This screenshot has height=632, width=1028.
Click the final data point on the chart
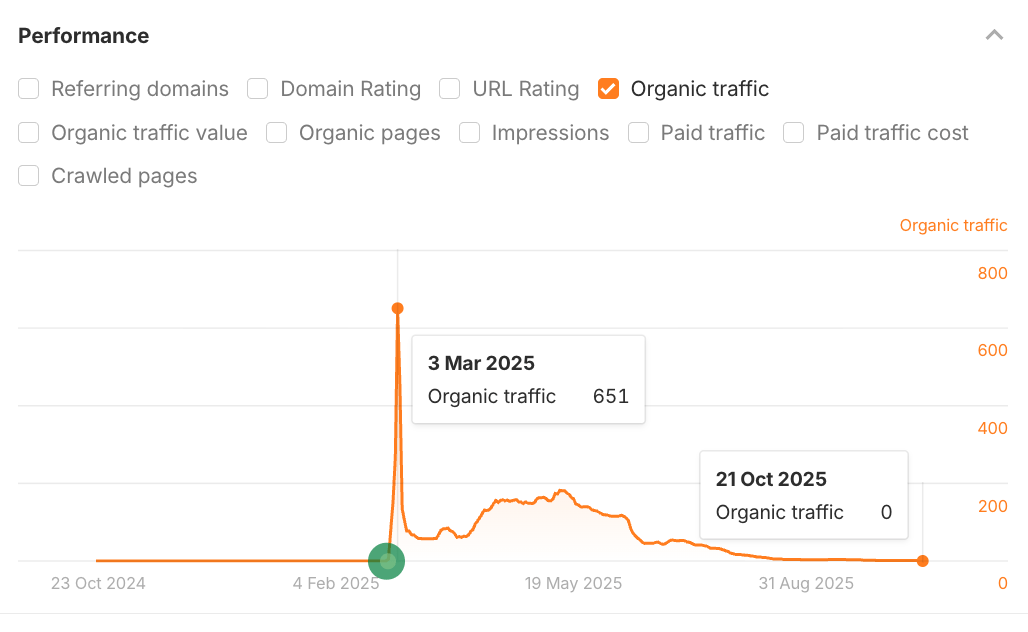pos(921,561)
